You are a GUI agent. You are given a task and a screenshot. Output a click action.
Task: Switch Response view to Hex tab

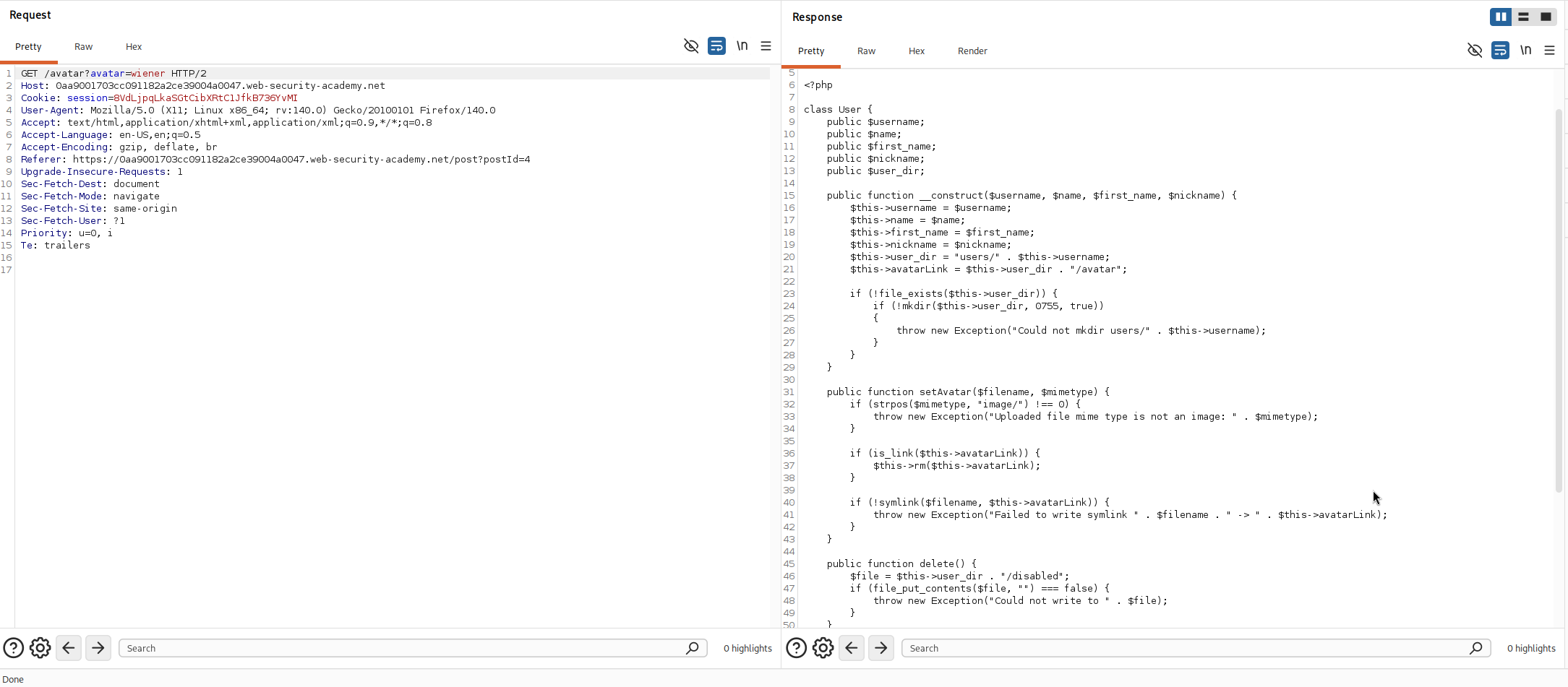coord(917,51)
